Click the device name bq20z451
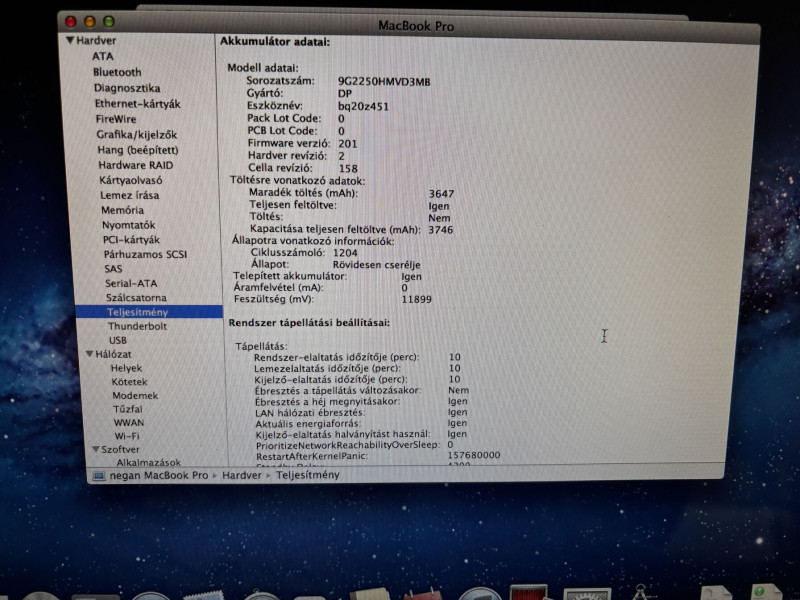The height and width of the screenshot is (600, 800). point(363,107)
